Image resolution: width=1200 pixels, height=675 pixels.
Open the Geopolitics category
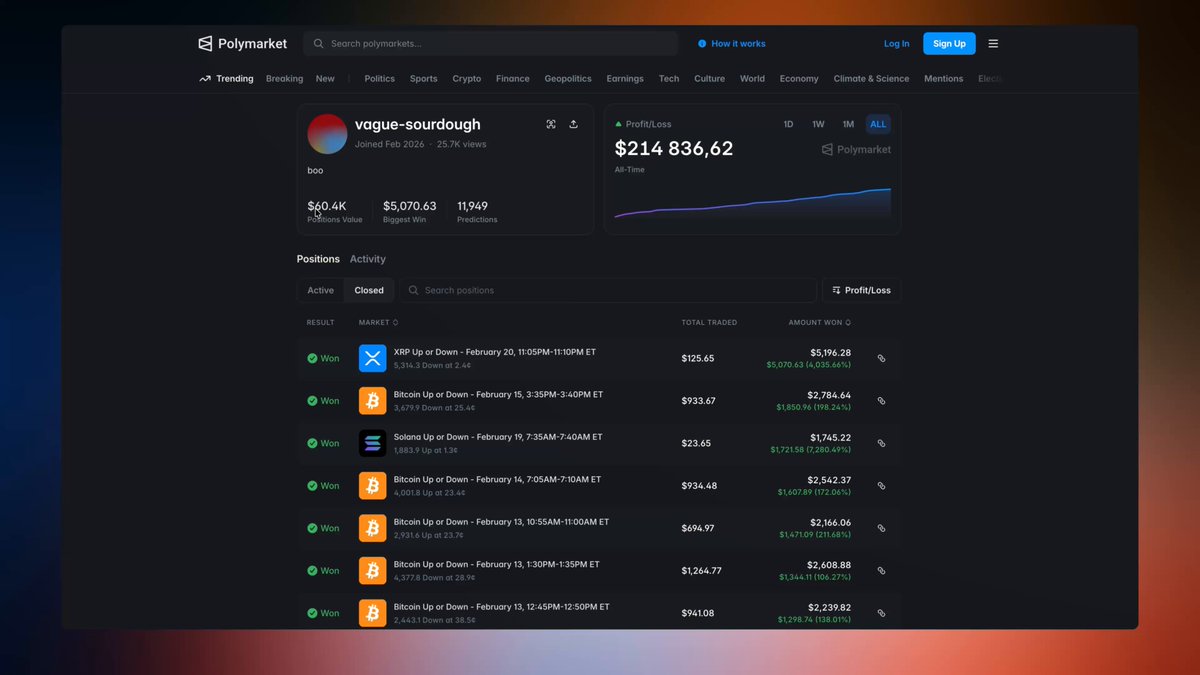(568, 78)
